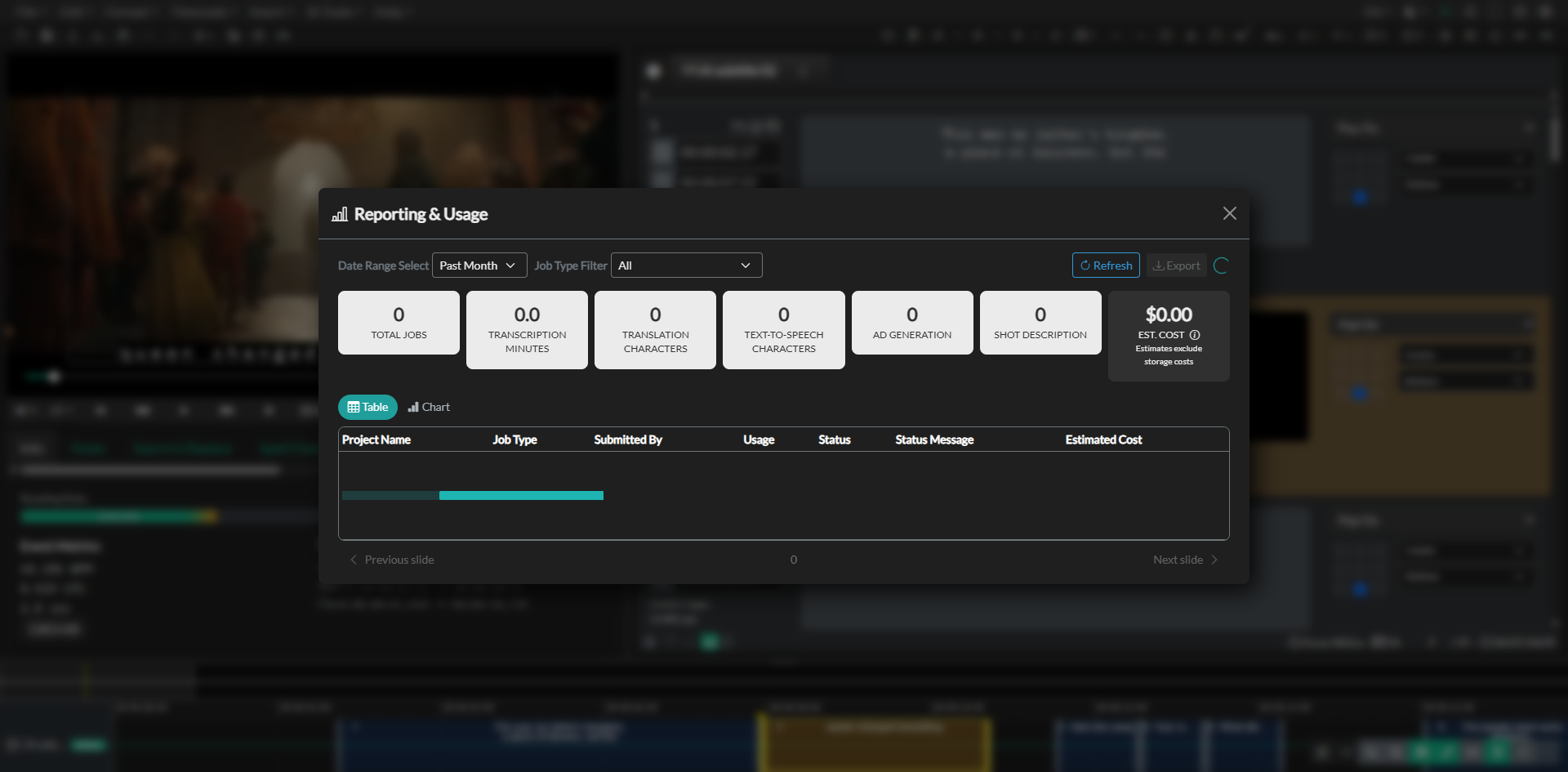Sort by Usage column header
1568x772 pixels.
click(759, 440)
